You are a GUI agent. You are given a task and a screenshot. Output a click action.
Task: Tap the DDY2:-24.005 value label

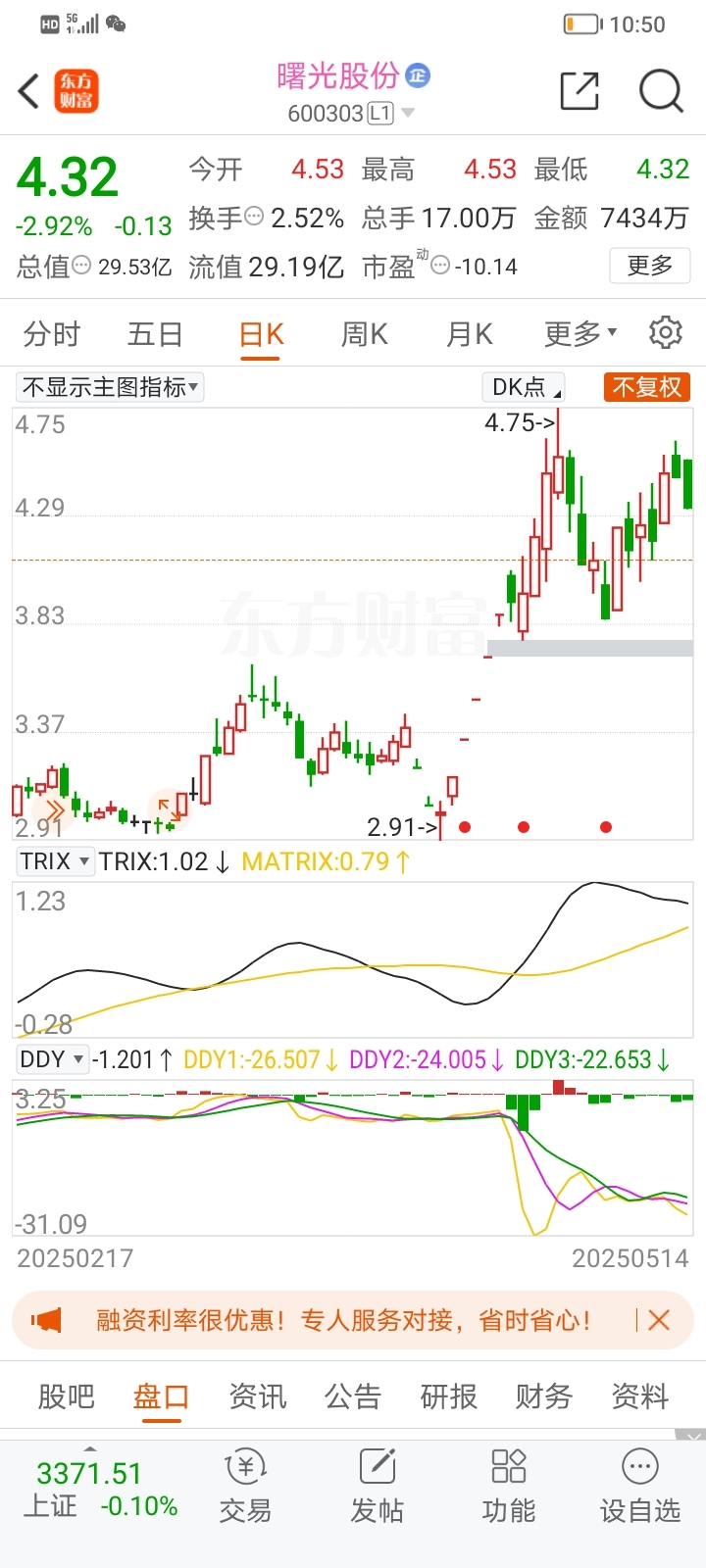pyautogui.click(x=427, y=1059)
